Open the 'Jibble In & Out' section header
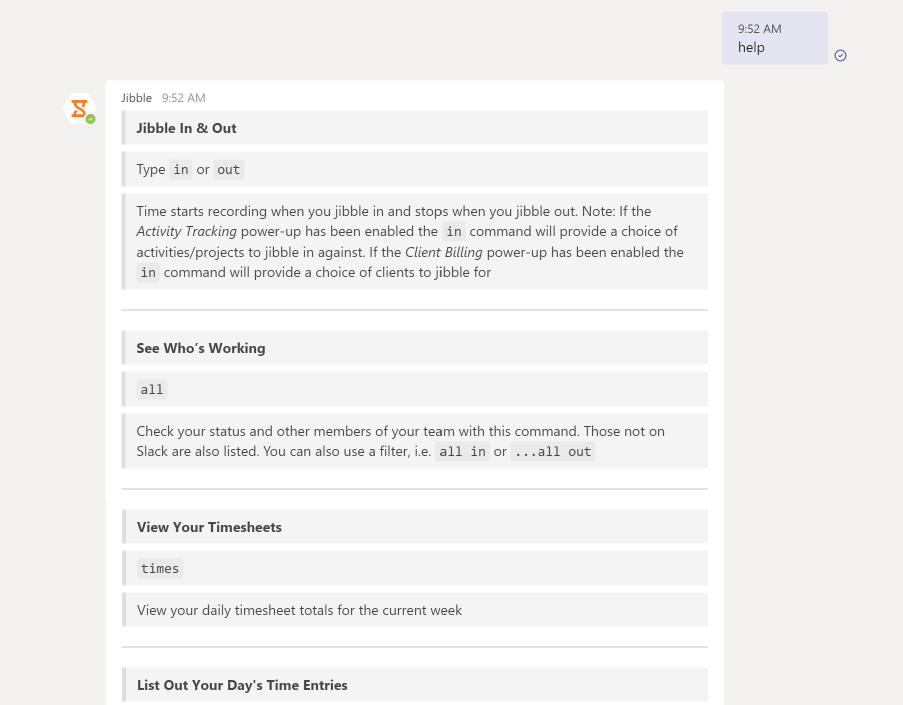 click(186, 128)
